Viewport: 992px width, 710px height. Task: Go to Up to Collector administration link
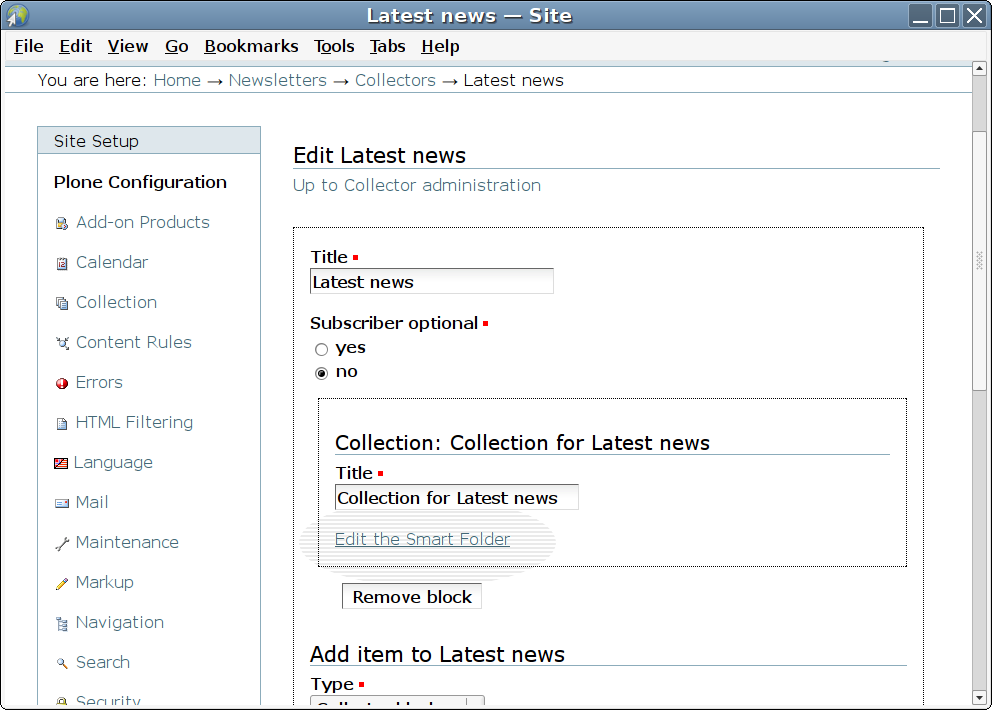416,185
